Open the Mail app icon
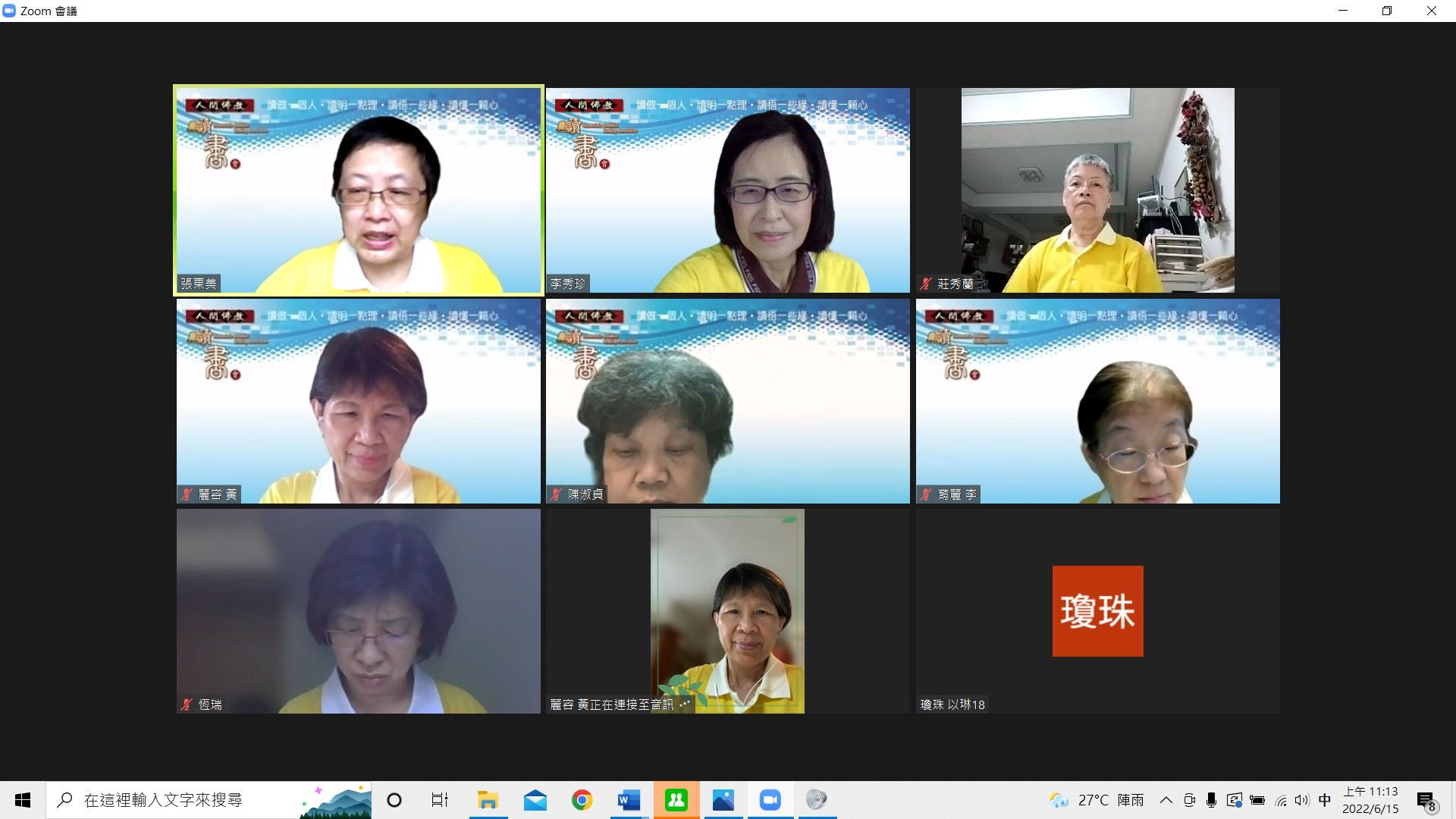The height and width of the screenshot is (819, 1456). click(x=535, y=800)
